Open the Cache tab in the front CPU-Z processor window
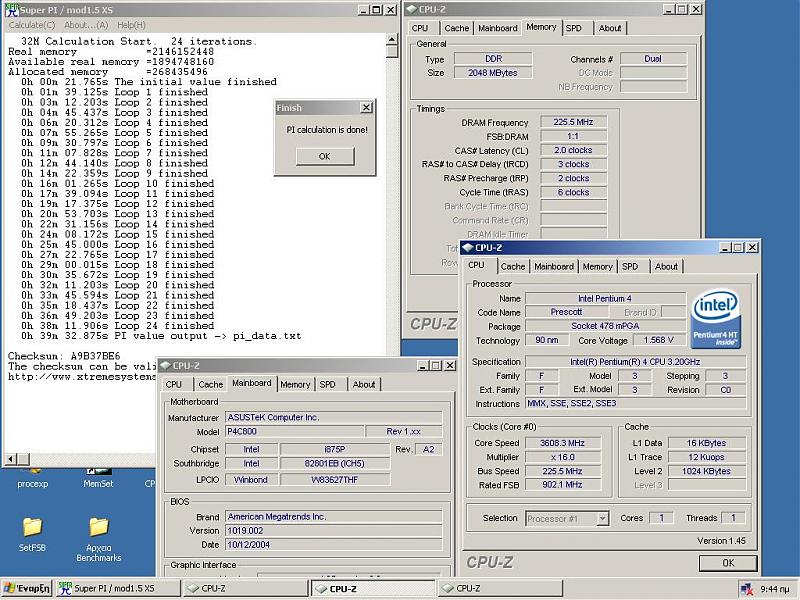Screen dimensions: 800x600 (x=513, y=266)
